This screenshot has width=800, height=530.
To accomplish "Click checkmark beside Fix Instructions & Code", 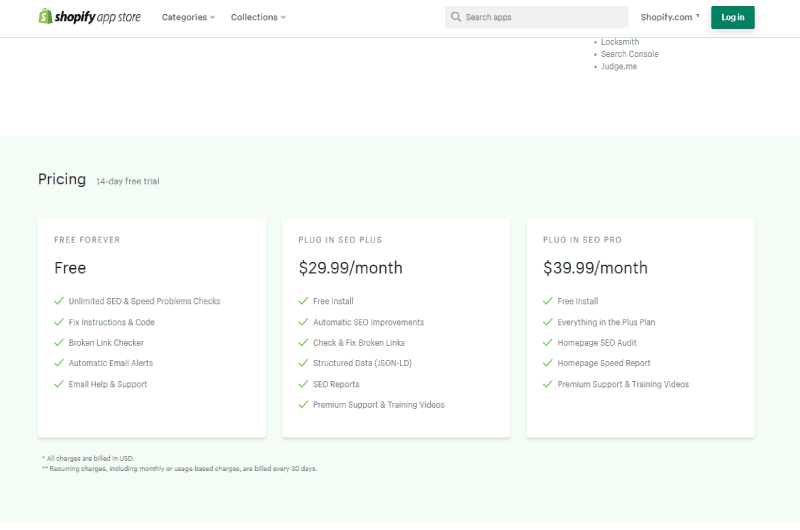I will 59,322.
